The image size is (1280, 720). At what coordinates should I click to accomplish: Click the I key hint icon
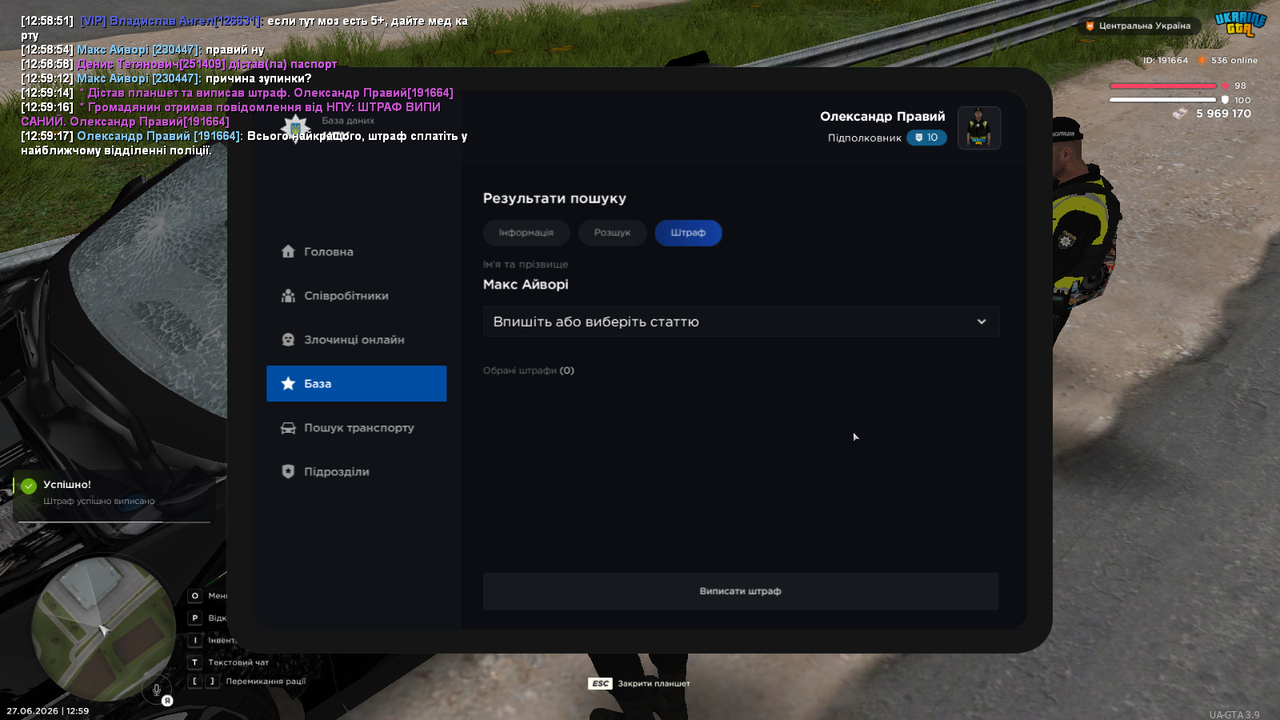click(196, 640)
